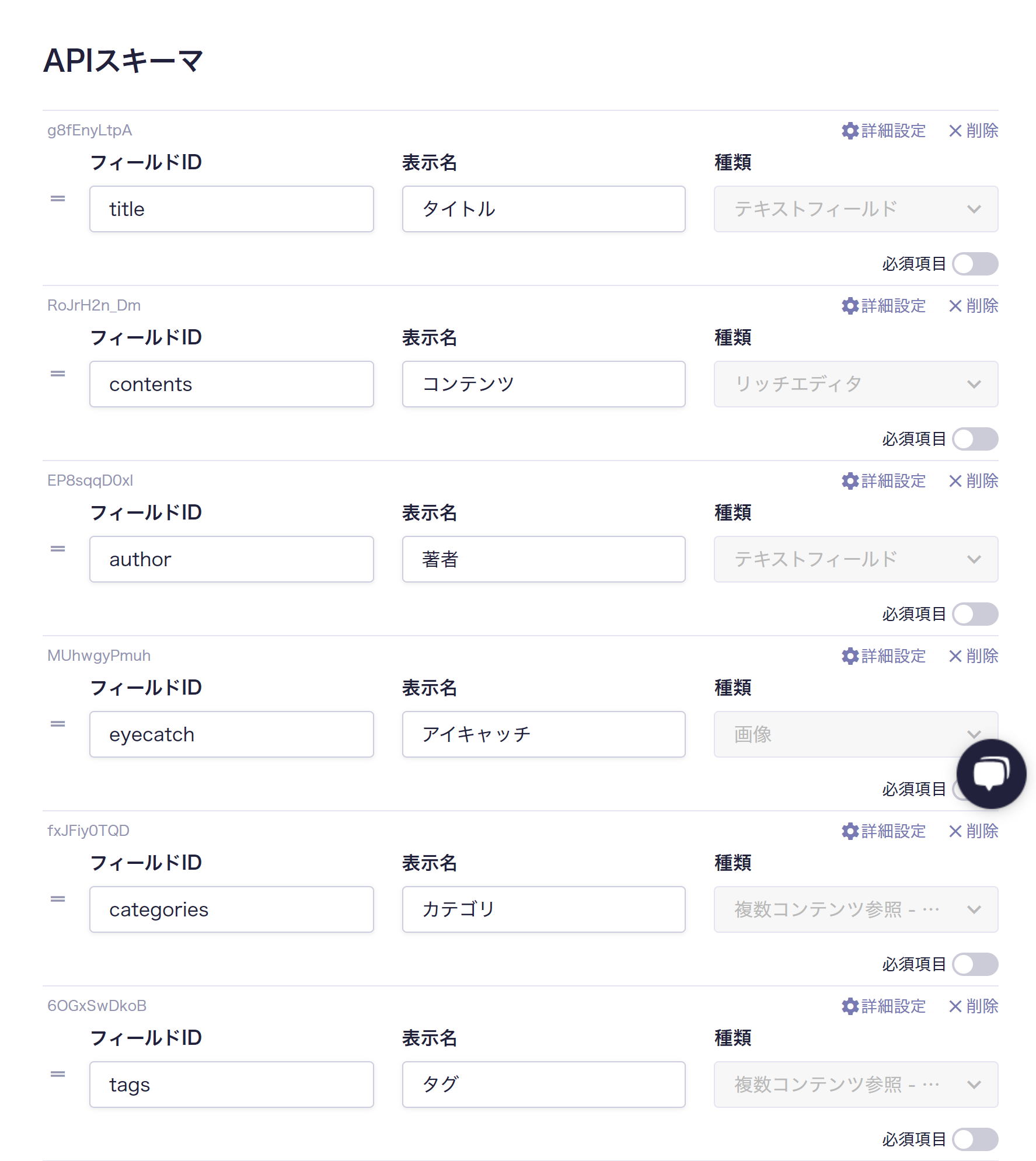Click gear icon for eyecatch field settings
Image resolution: width=1036 pixels, height=1161 pixels.
pos(850,656)
